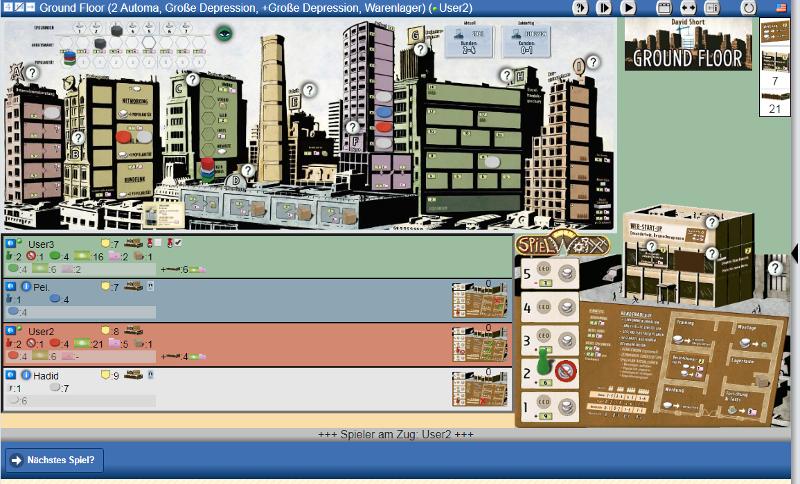
Task: Click the Nächstes Spiel? button
Action: pyautogui.click(x=54, y=460)
